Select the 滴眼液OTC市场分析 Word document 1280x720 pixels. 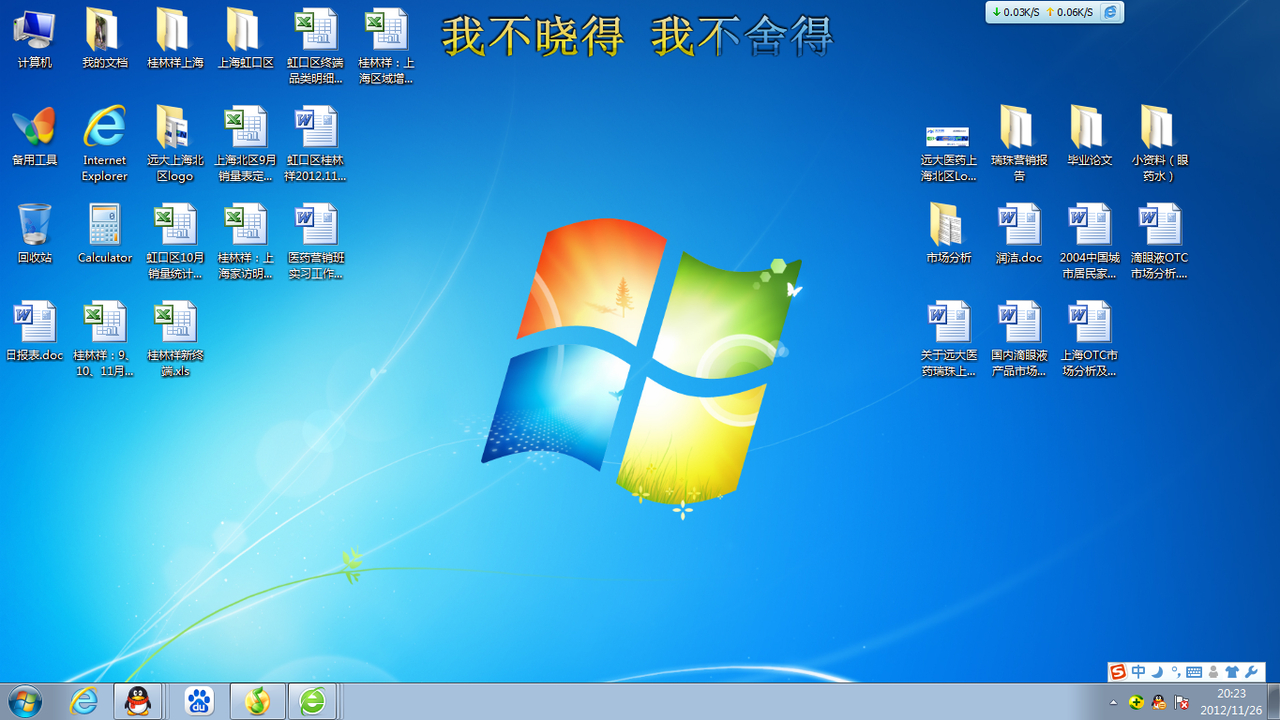(1160, 242)
